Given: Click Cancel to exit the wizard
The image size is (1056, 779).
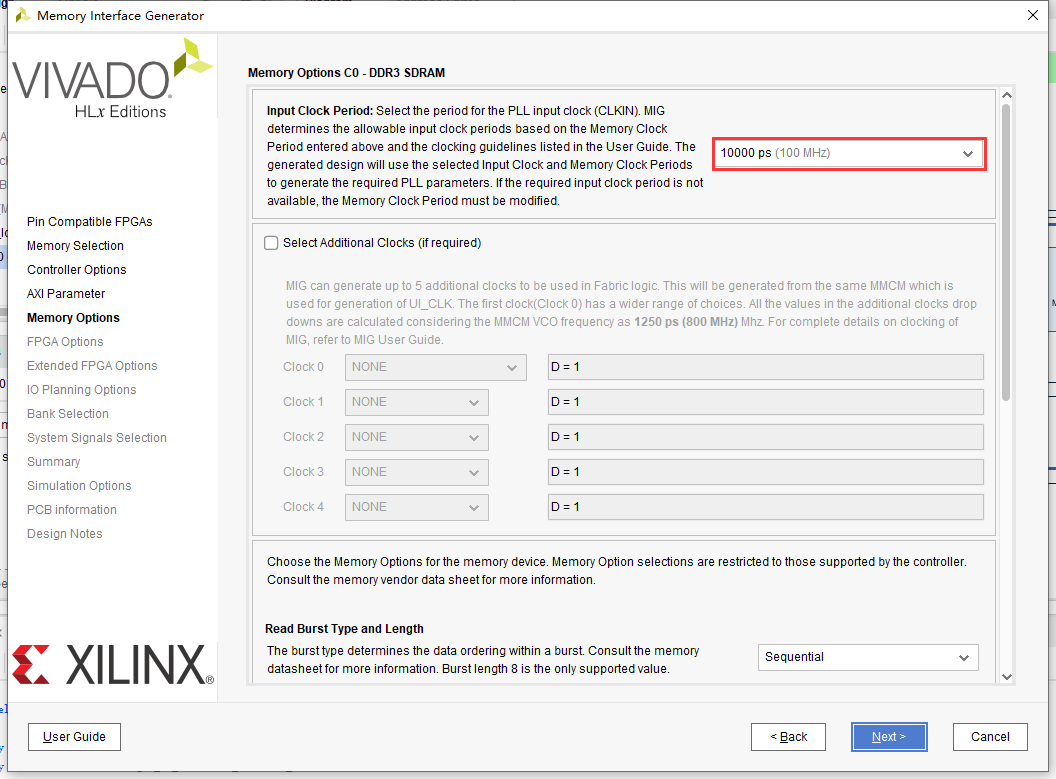Looking at the screenshot, I should click(x=989, y=736).
